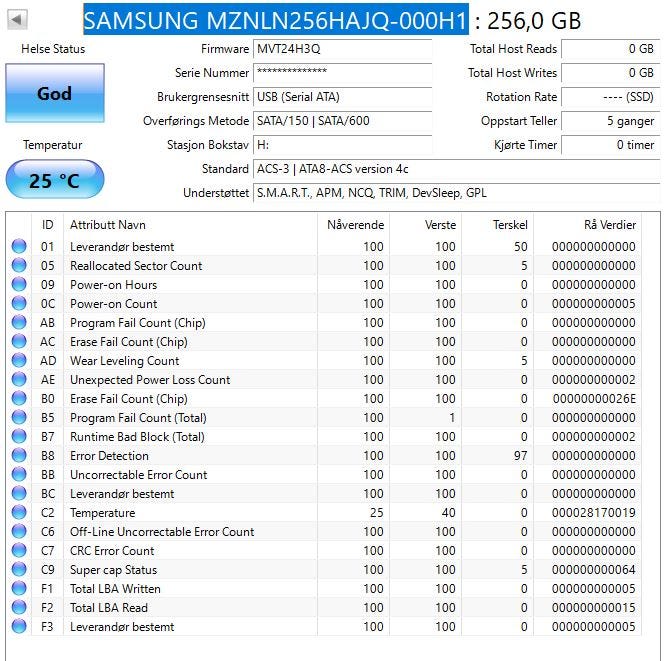Image resolution: width=668 pixels, height=661 pixels.
Task: Click the Overførings Metode field SATA/150 | SATA/600
Action: pos(343,121)
